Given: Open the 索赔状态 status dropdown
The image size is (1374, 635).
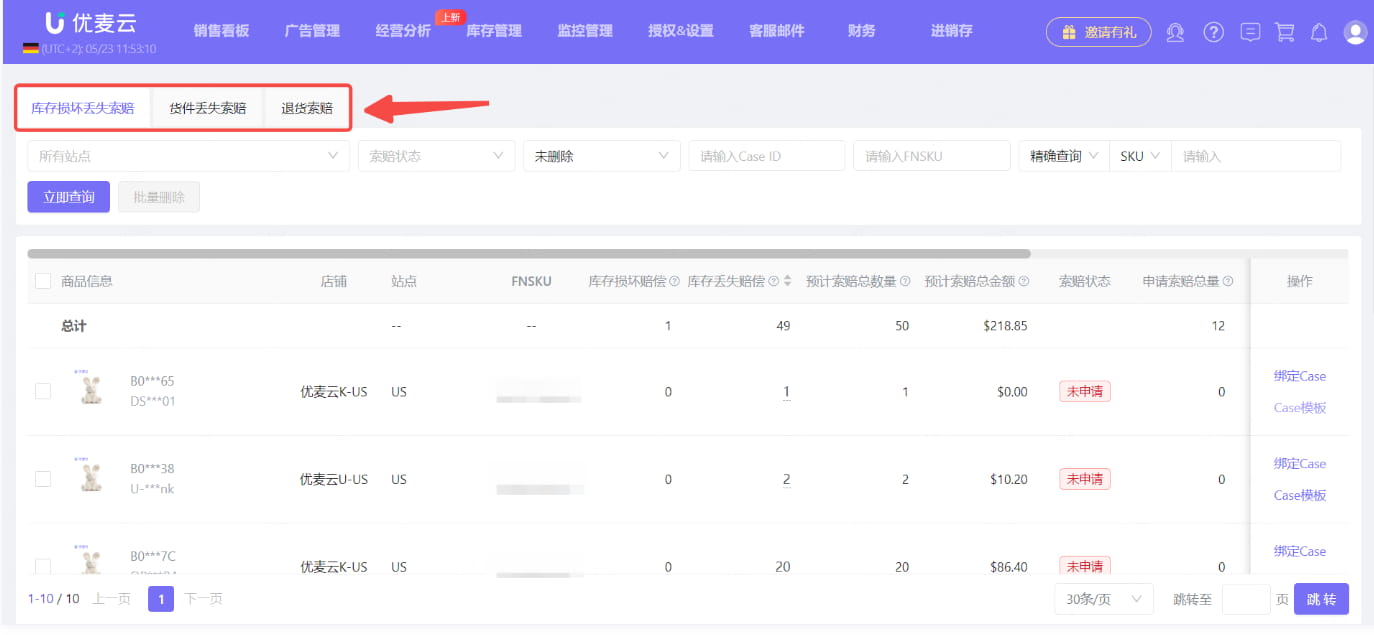Looking at the screenshot, I should click(x=436, y=156).
